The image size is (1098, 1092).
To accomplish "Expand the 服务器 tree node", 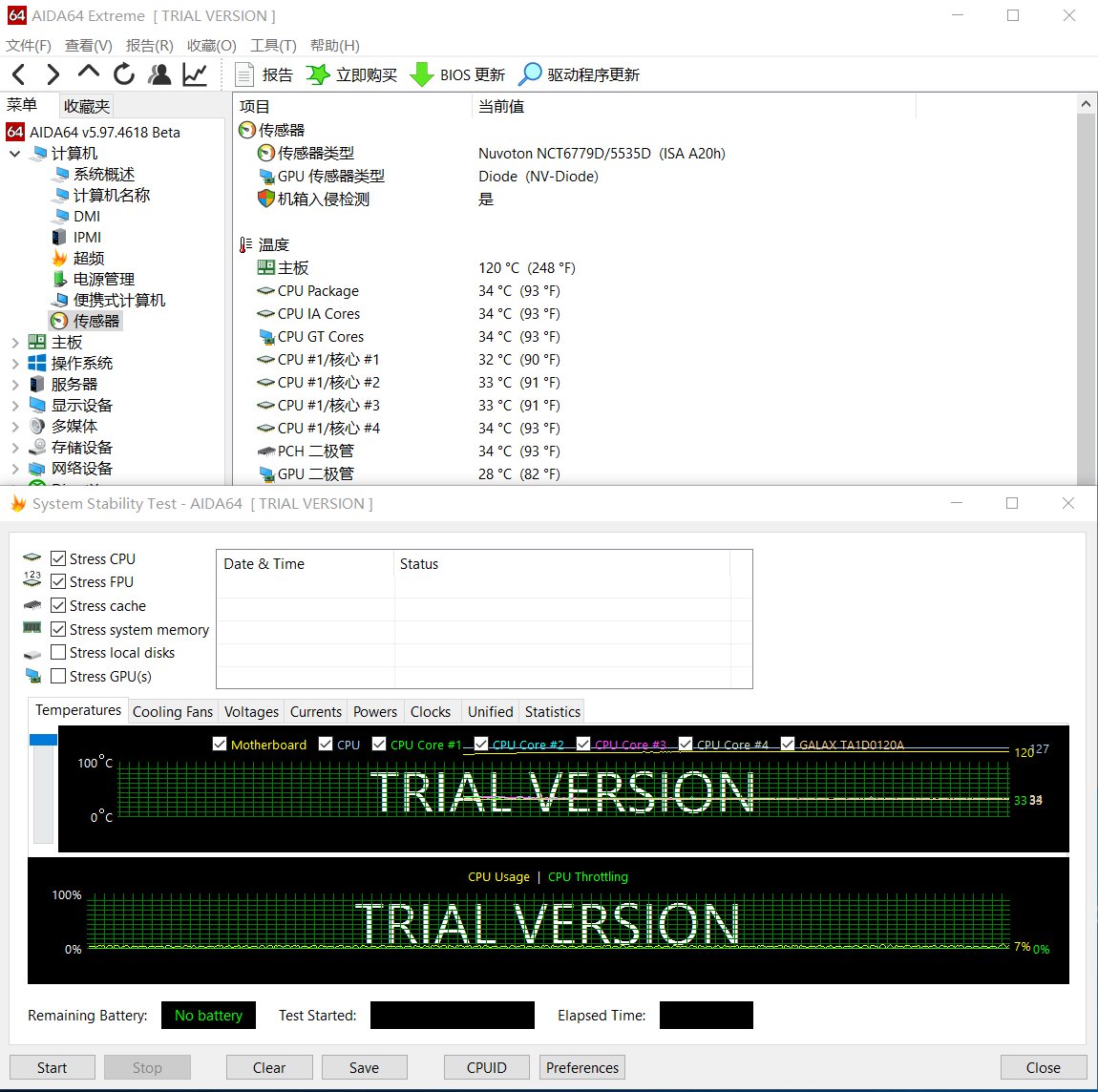I will tap(14, 385).
